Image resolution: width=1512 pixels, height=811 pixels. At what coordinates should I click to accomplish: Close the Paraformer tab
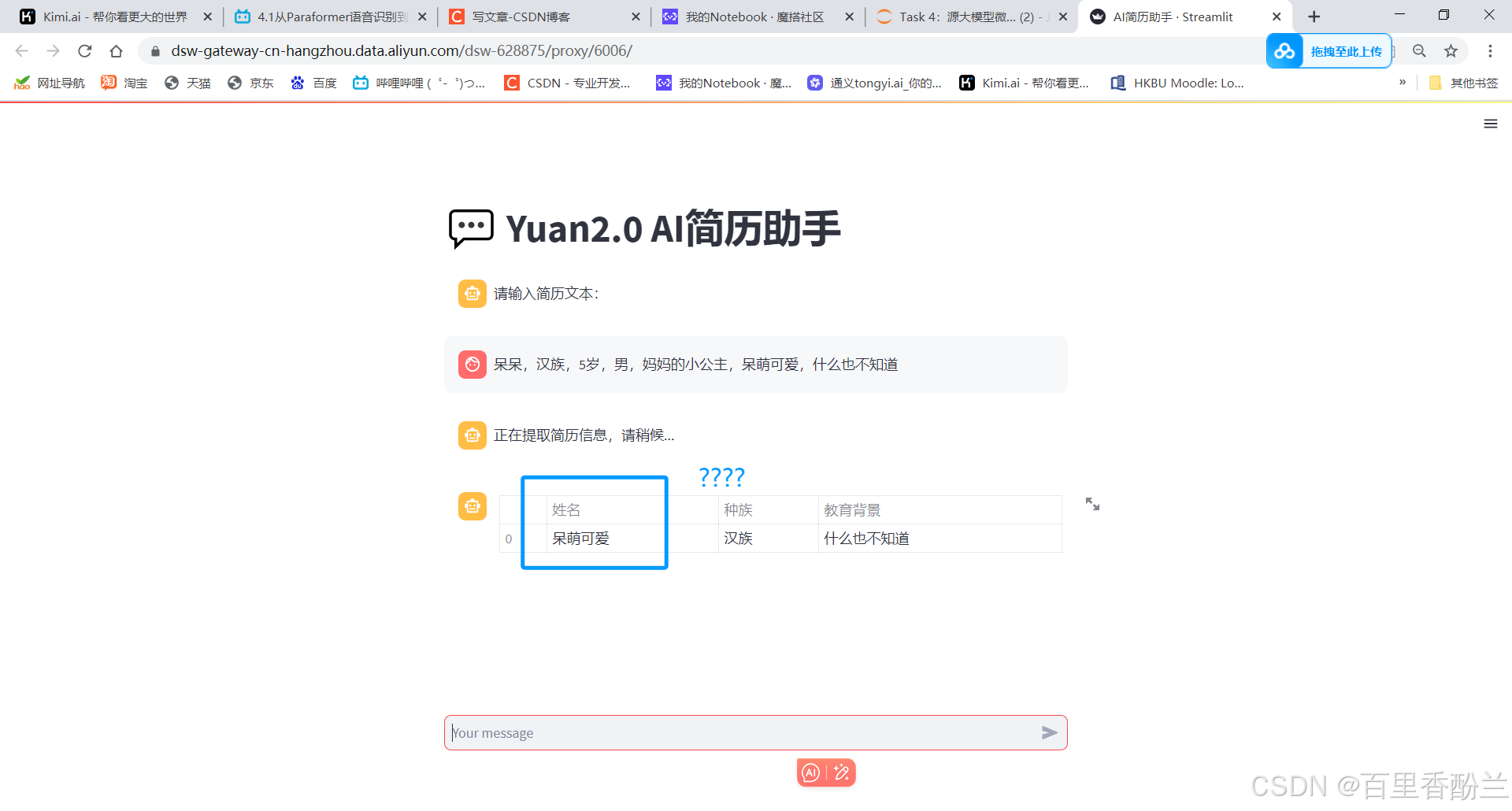(x=422, y=17)
